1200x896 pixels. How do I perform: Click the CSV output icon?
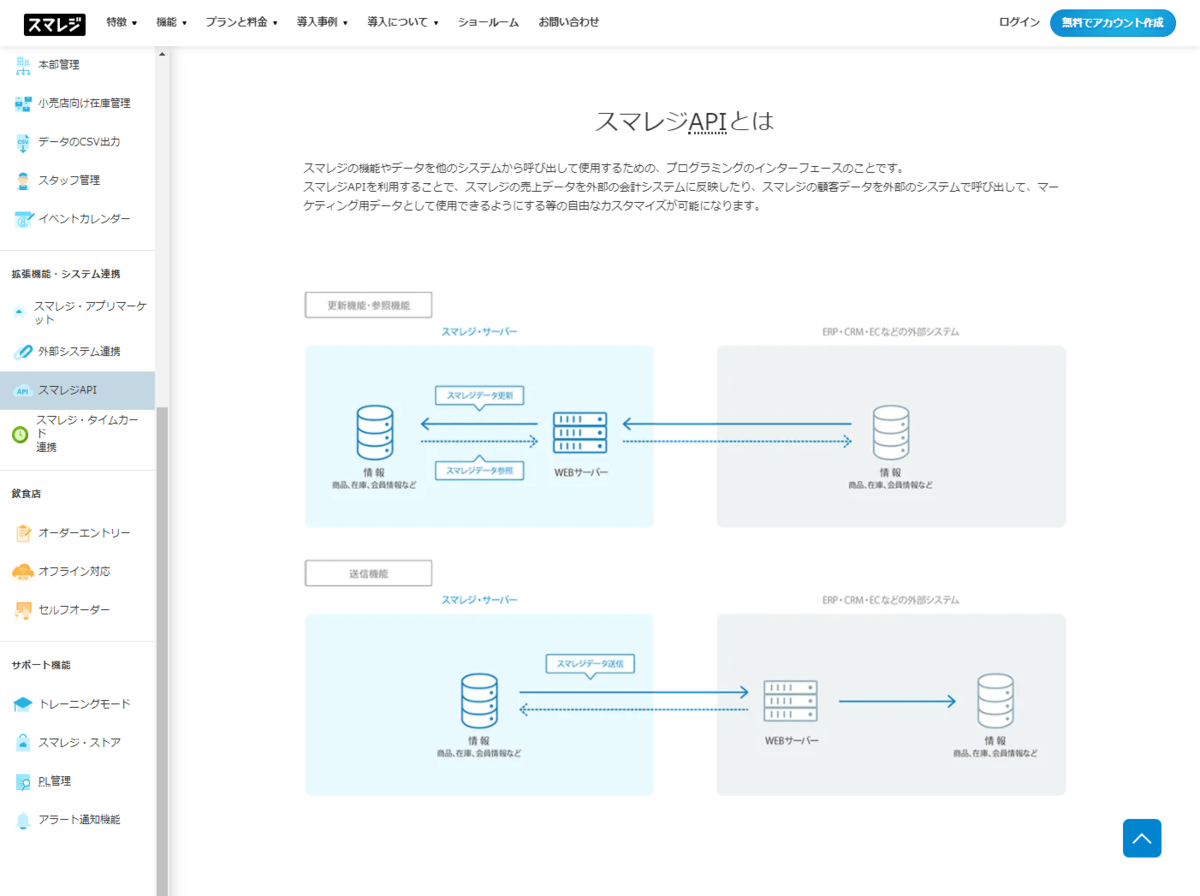click(x=22, y=142)
